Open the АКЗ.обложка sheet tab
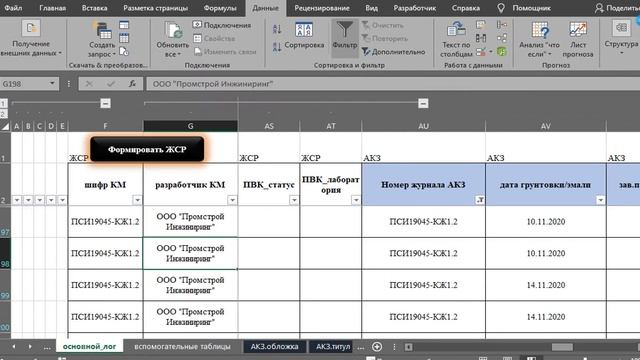This screenshot has height=360, width=640. pos(274,347)
